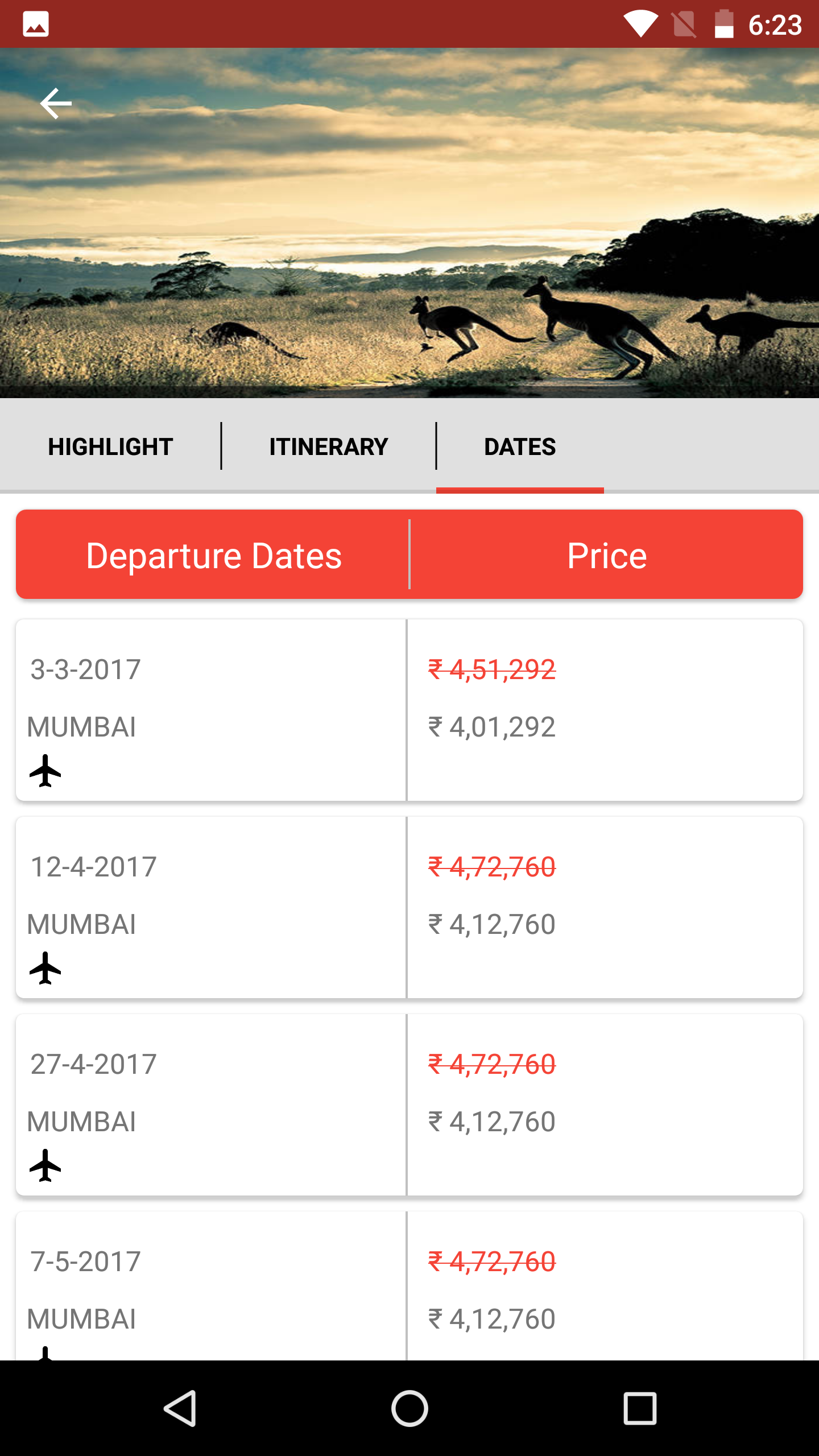Tap the Departure Dates column header

click(214, 555)
